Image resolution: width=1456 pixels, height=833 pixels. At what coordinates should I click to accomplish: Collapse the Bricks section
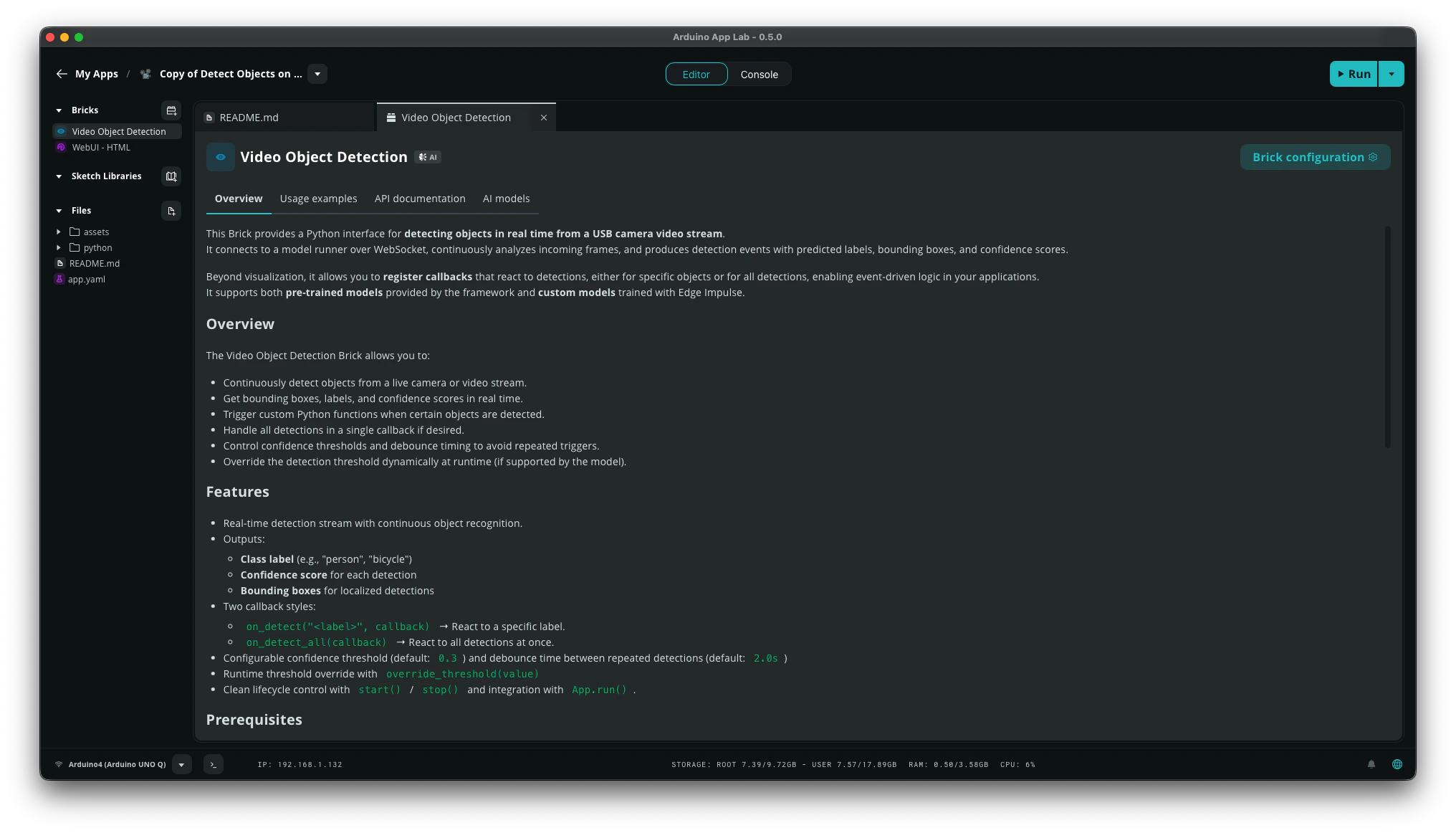[59, 110]
